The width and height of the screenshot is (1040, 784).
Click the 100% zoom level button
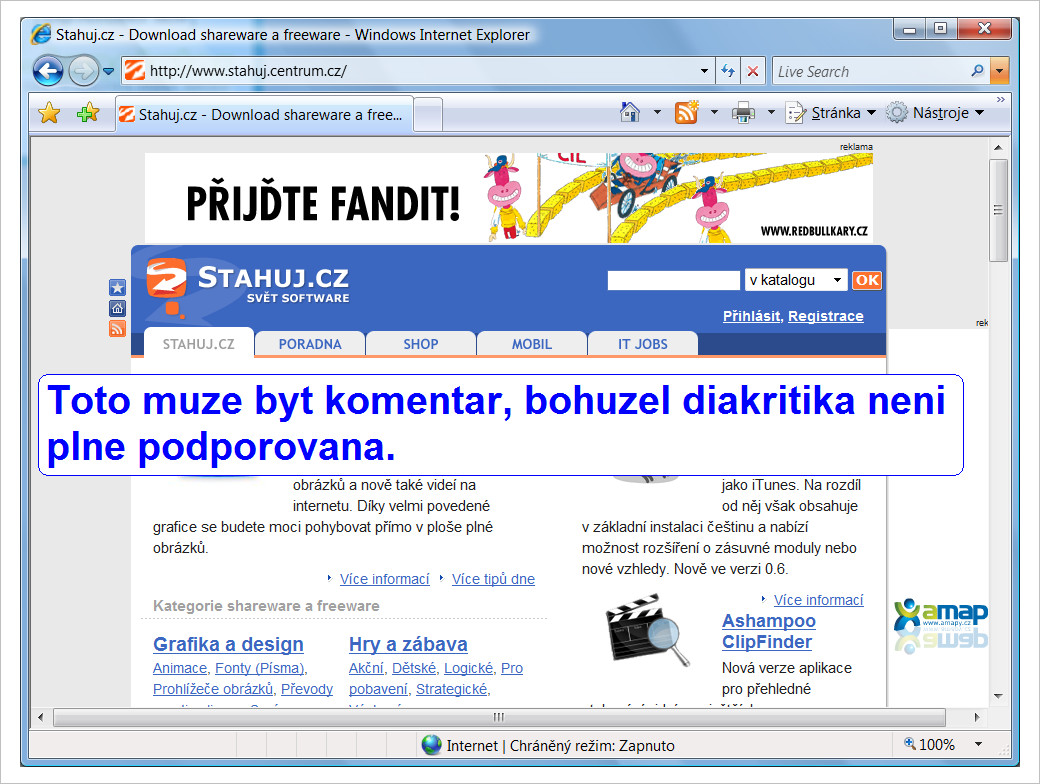tap(930, 745)
